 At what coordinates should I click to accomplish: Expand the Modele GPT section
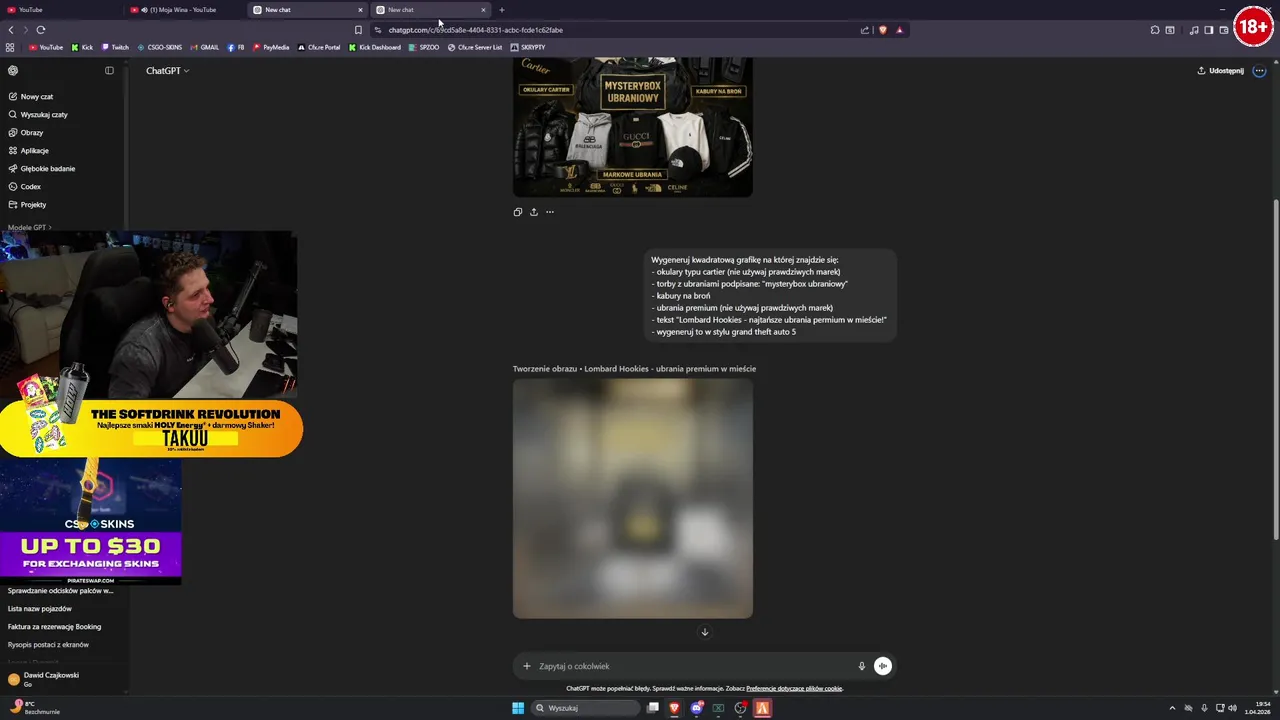[x=29, y=227]
